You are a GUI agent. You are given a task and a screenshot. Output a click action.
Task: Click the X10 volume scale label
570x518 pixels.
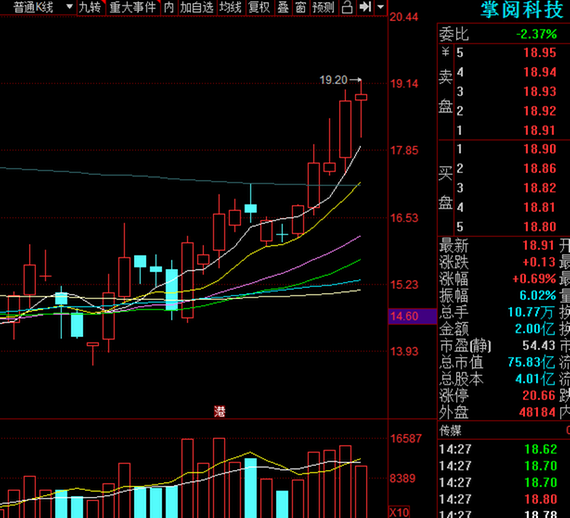(399, 512)
